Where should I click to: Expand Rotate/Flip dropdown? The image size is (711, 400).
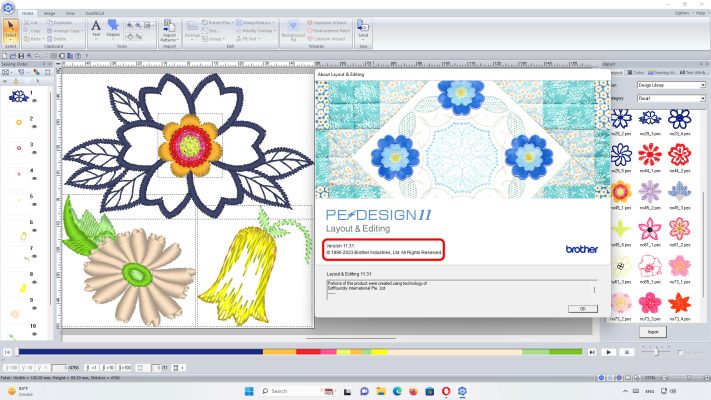(x=233, y=22)
